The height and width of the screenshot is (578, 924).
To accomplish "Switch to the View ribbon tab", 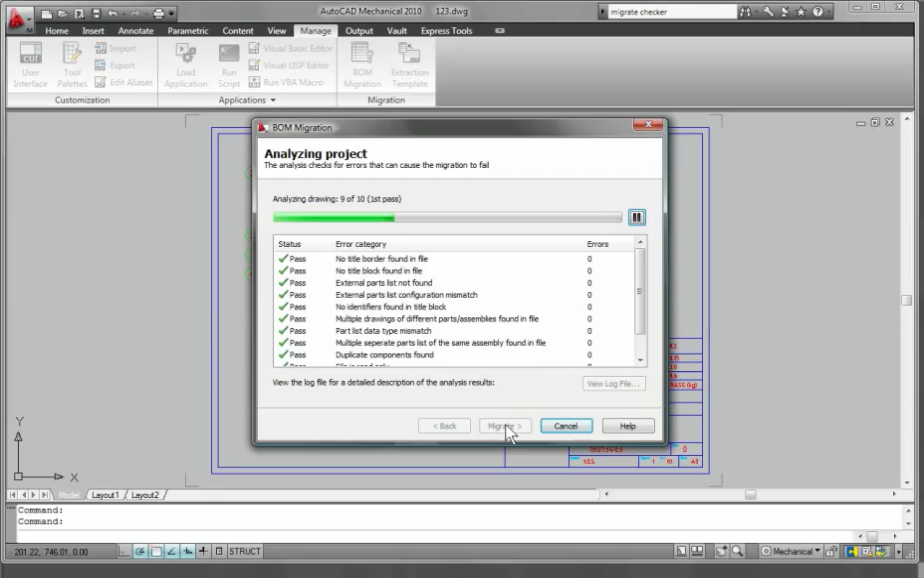I will click(276, 31).
